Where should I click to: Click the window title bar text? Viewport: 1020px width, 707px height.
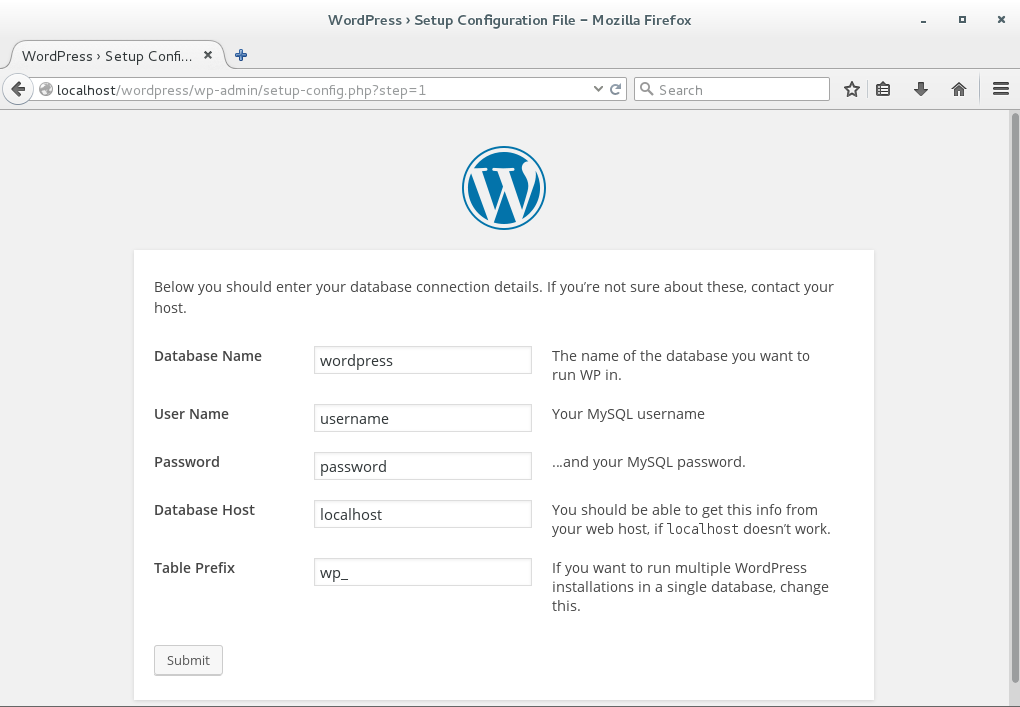pyautogui.click(x=509, y=20)
